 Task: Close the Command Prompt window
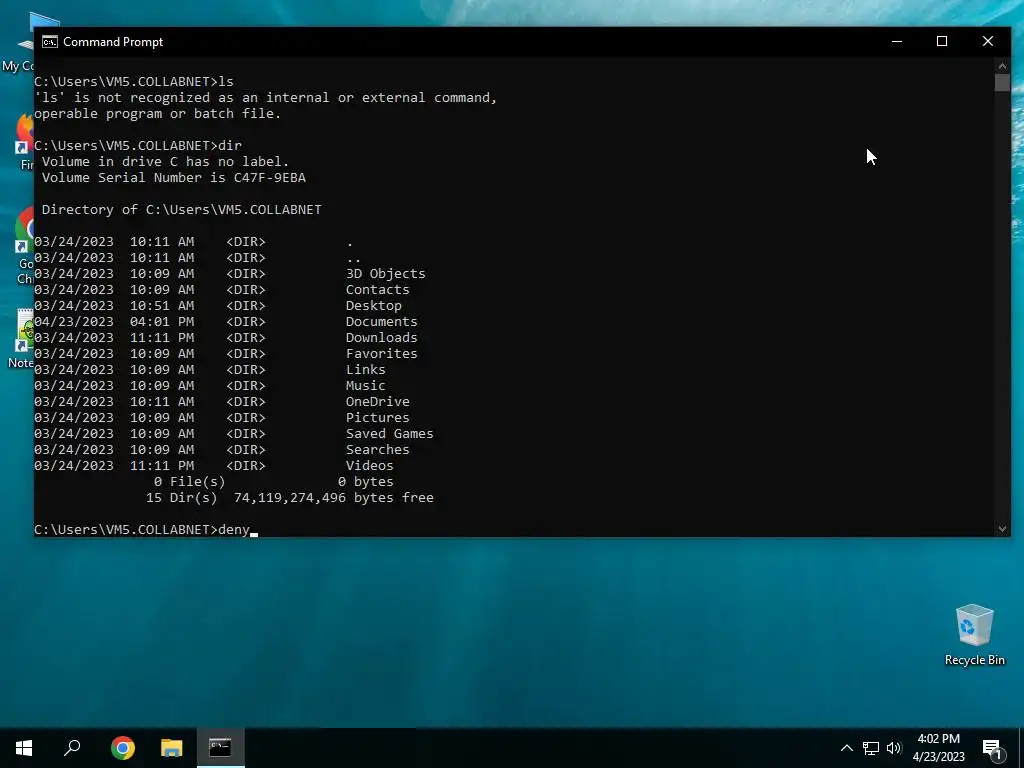(x=987, y=41)
